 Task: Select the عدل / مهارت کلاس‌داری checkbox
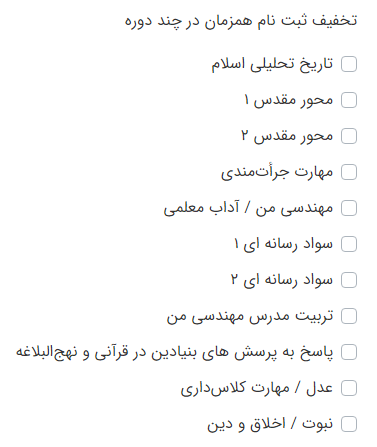349,388
